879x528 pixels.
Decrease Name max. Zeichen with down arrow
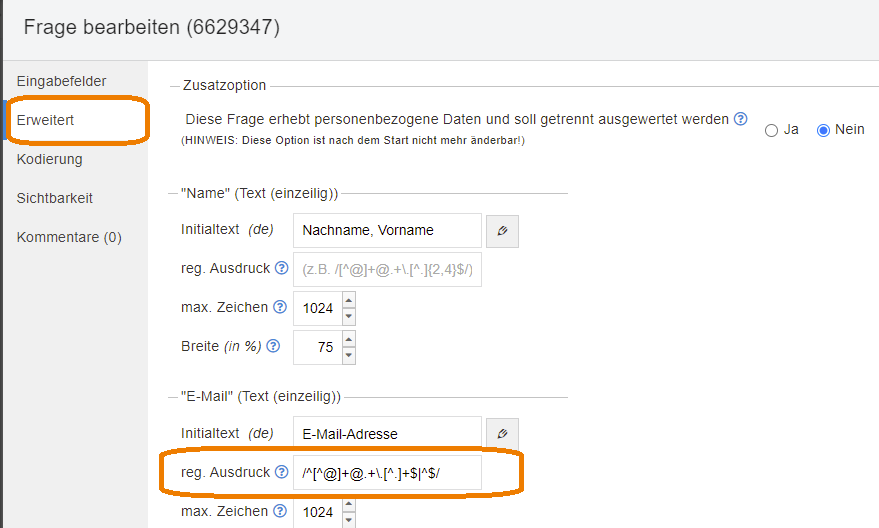click(x=348, y=316)
